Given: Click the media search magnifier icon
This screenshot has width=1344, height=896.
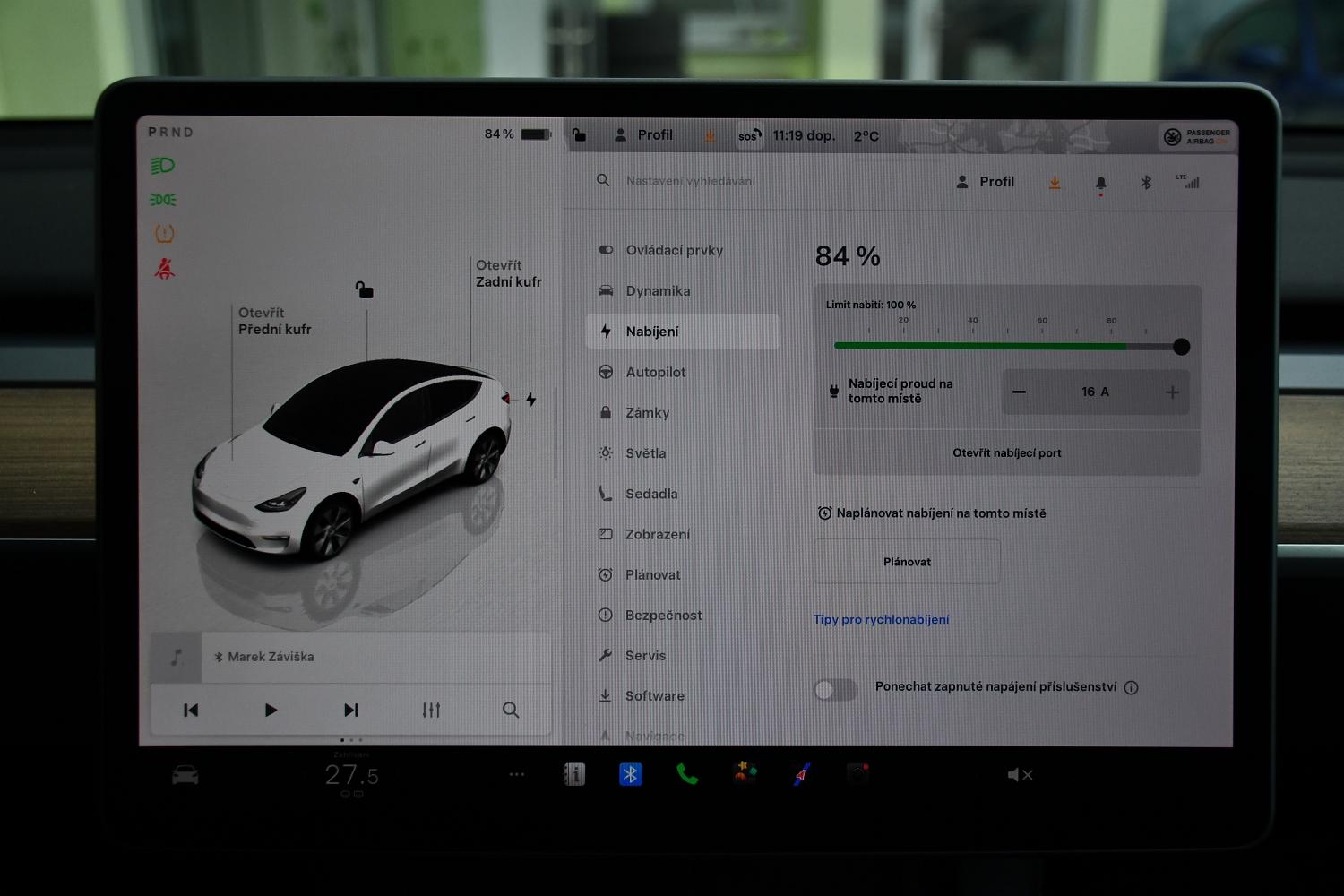Looking at the screenshot, I should (x=511, y=710).
